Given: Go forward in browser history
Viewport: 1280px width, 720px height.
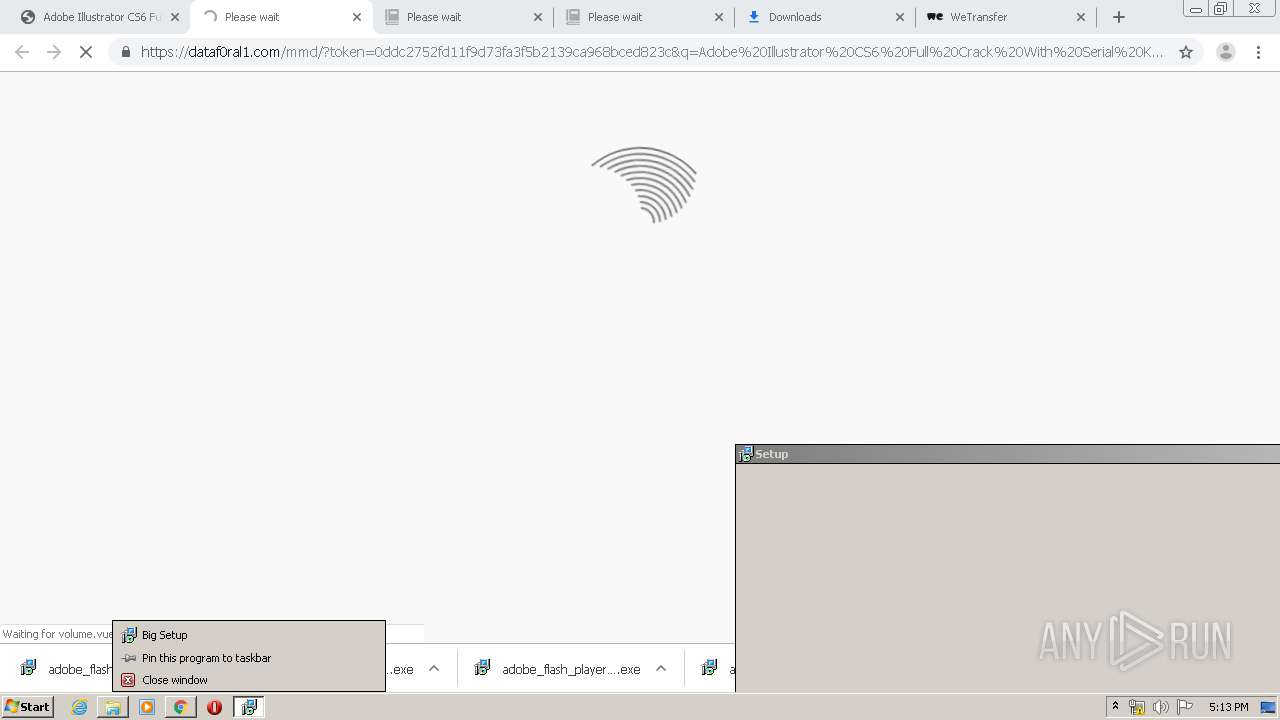Looking at the screenshot, I should pos(54,52).
